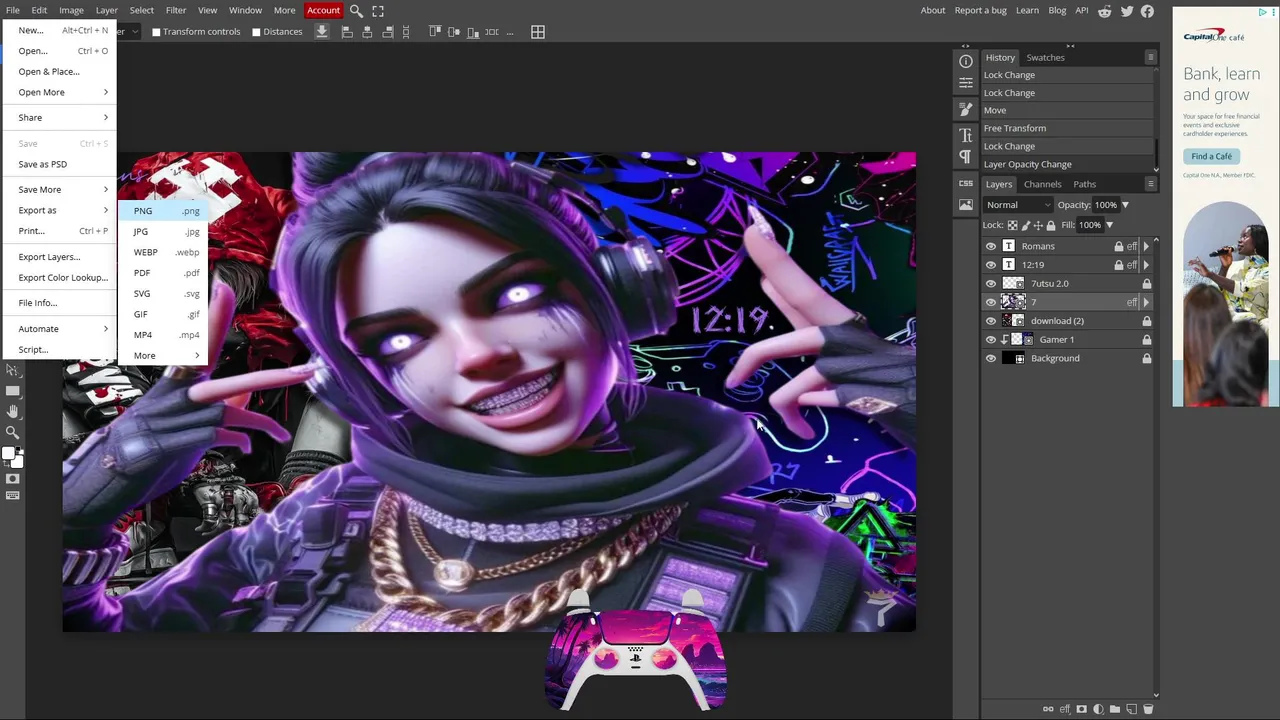1280x720 pixels.
Task: Open the Info panel icon
Action: pos(966,62)
